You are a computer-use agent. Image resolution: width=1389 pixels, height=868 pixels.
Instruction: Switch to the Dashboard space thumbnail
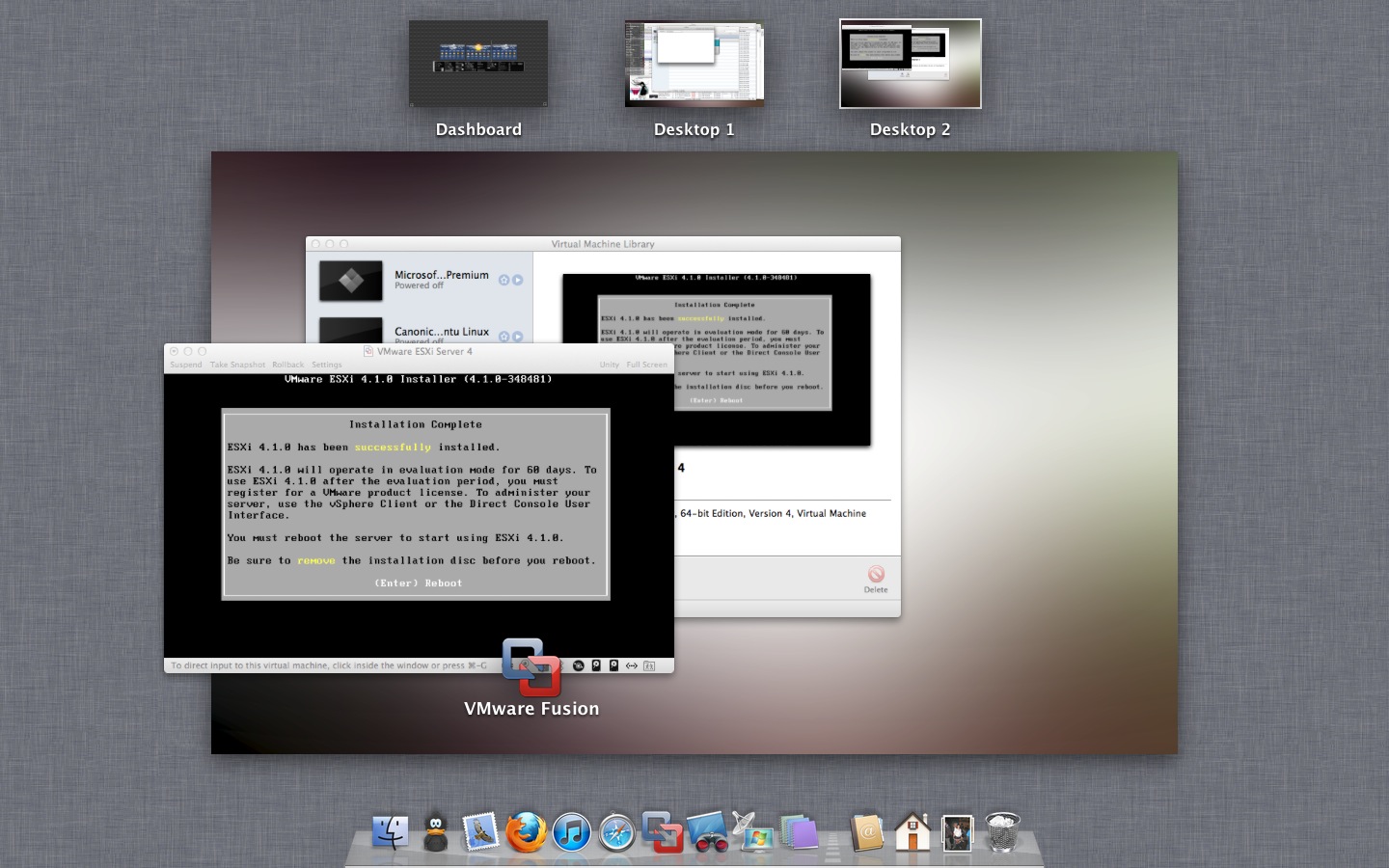(478, 64)
